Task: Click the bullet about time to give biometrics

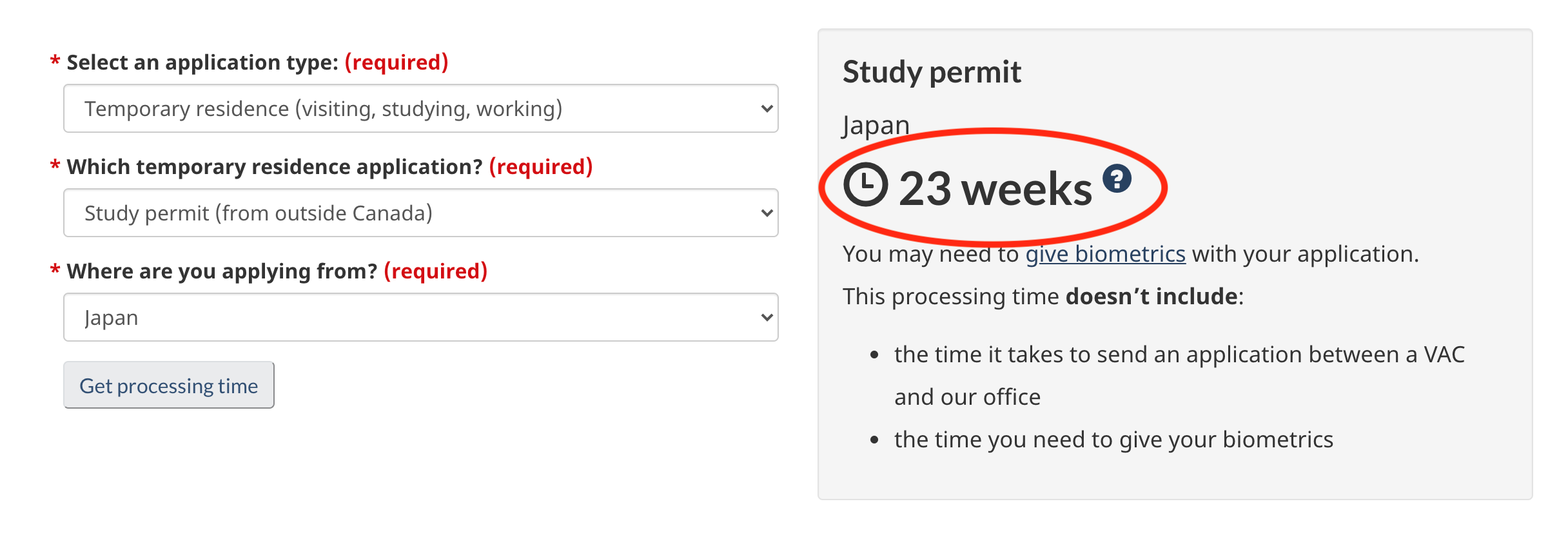Action: click(1113, 440)
